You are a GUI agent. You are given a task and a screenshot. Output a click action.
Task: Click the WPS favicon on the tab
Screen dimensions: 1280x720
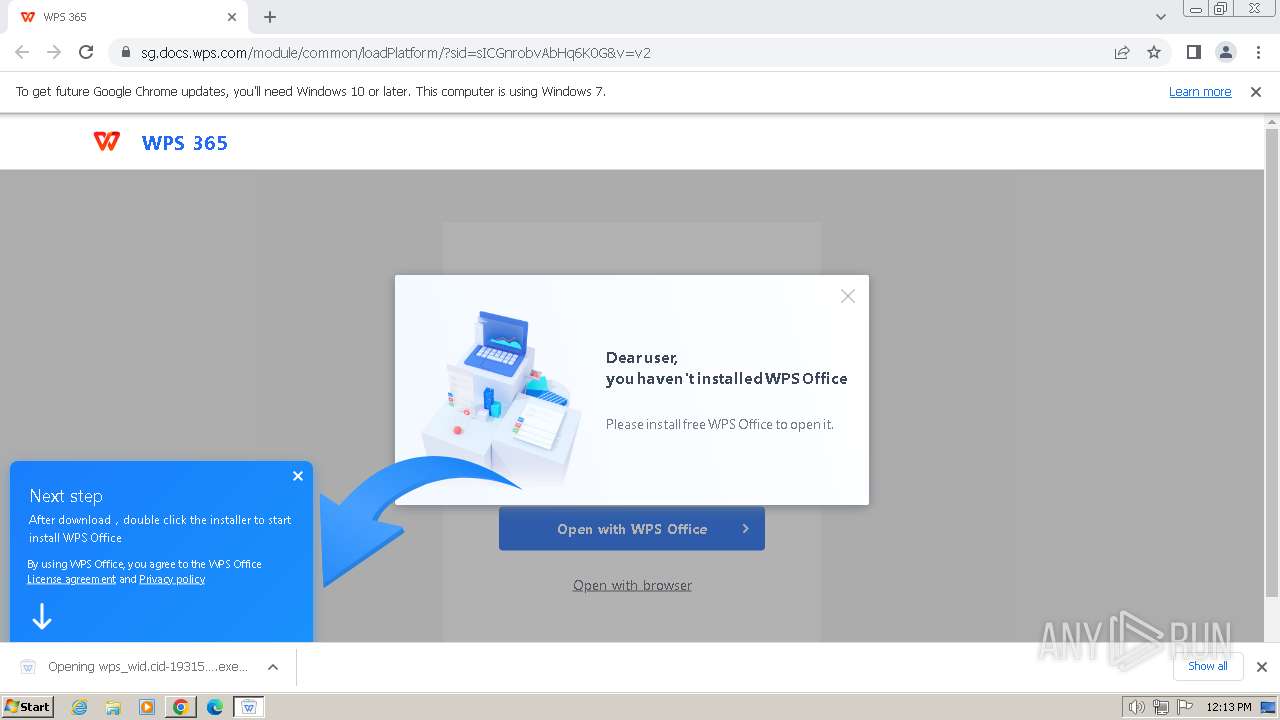coord(28,17)
